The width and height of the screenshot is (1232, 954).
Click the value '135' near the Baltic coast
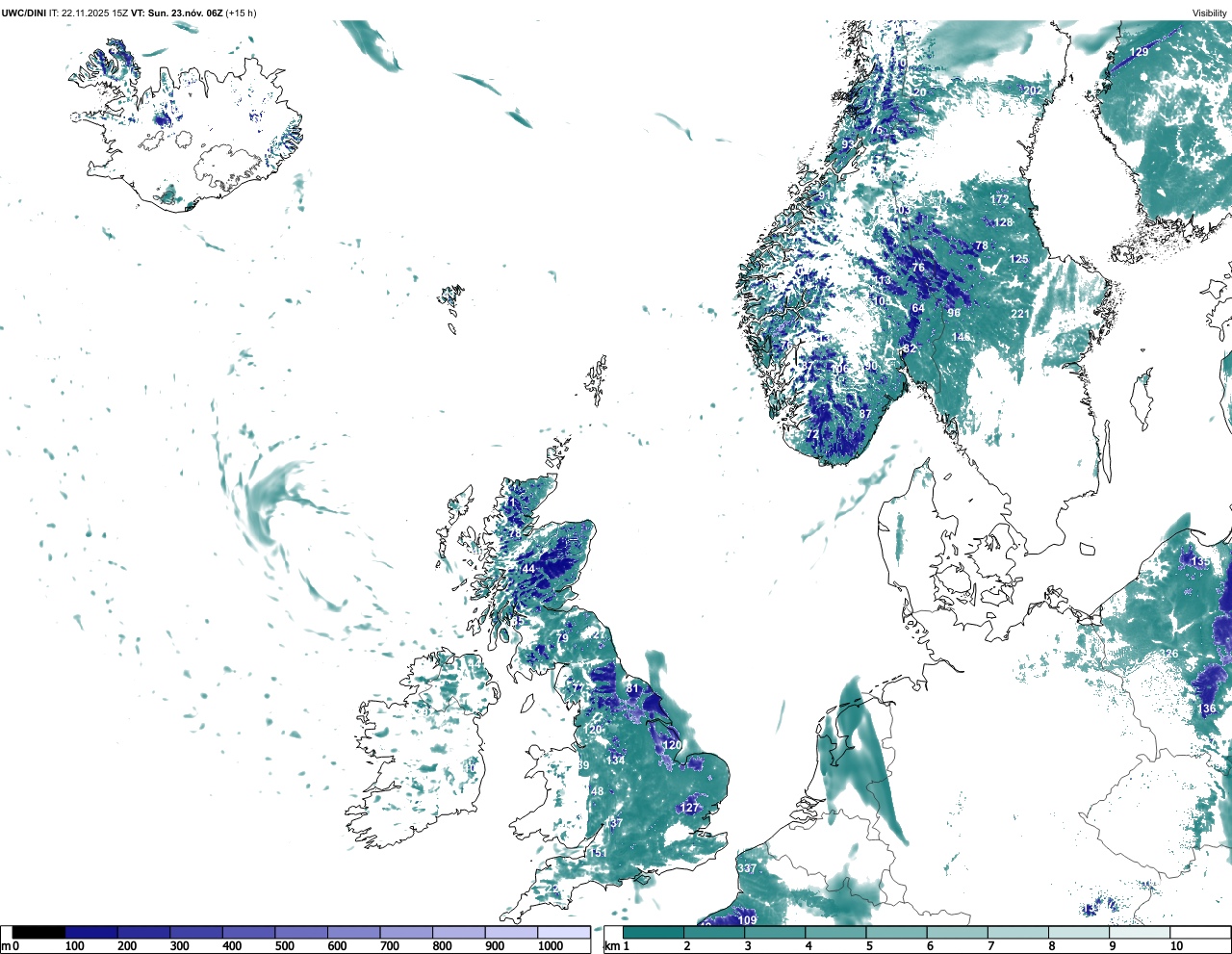[1200, 562]
